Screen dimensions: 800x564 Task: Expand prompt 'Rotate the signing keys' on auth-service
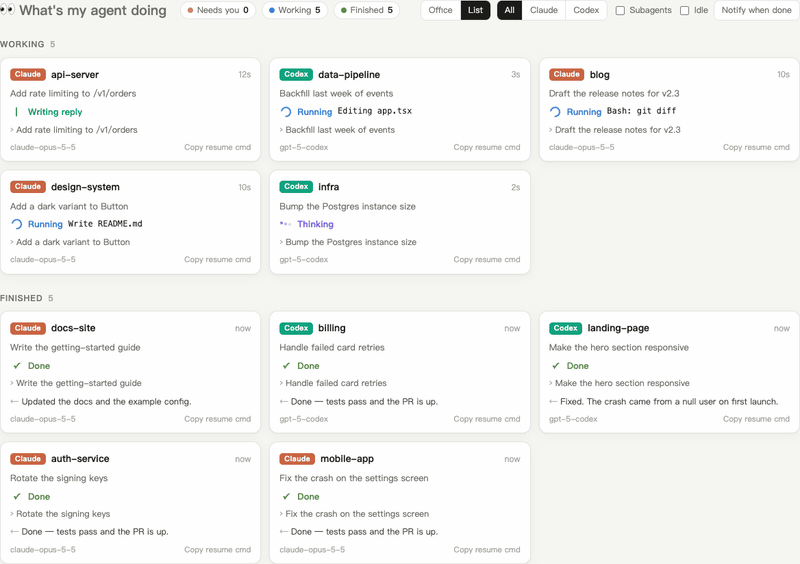60,514
